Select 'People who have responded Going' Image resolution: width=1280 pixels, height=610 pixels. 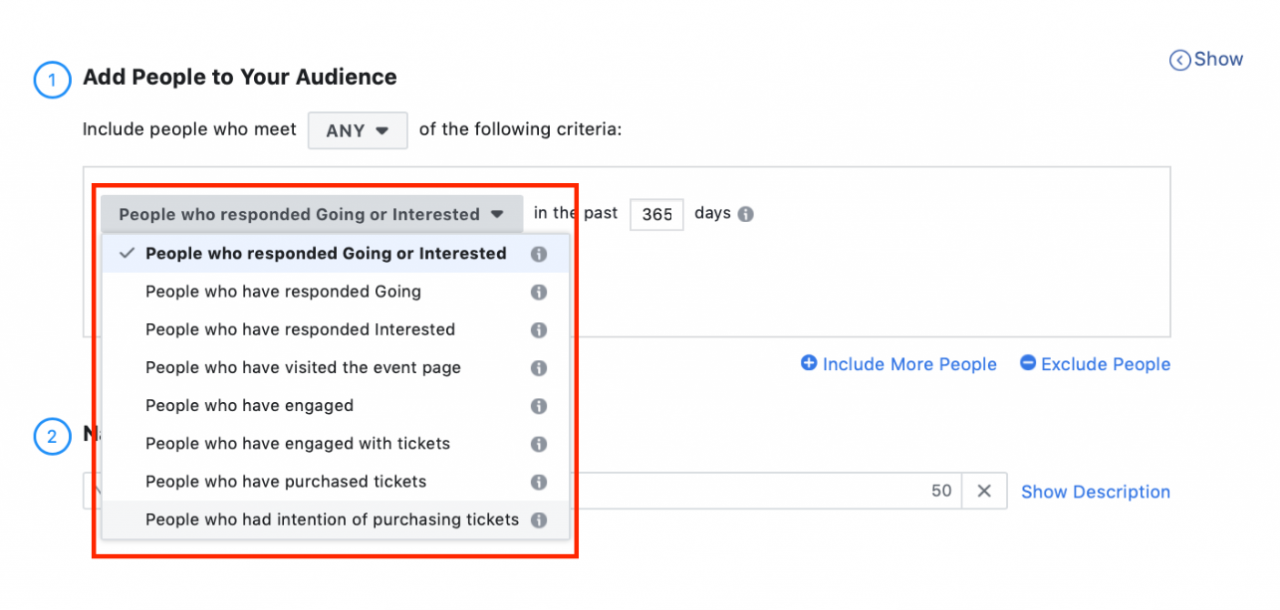point(283,292)
